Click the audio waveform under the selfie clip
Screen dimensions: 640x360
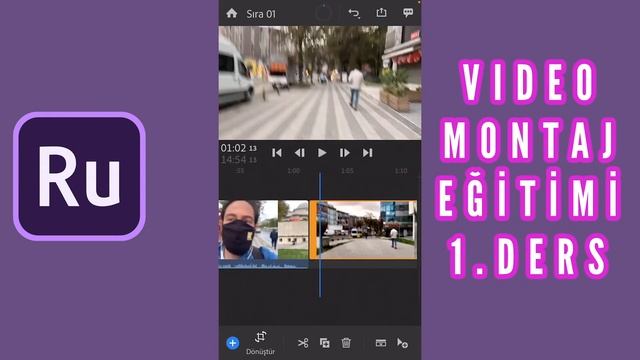(263, 265)
